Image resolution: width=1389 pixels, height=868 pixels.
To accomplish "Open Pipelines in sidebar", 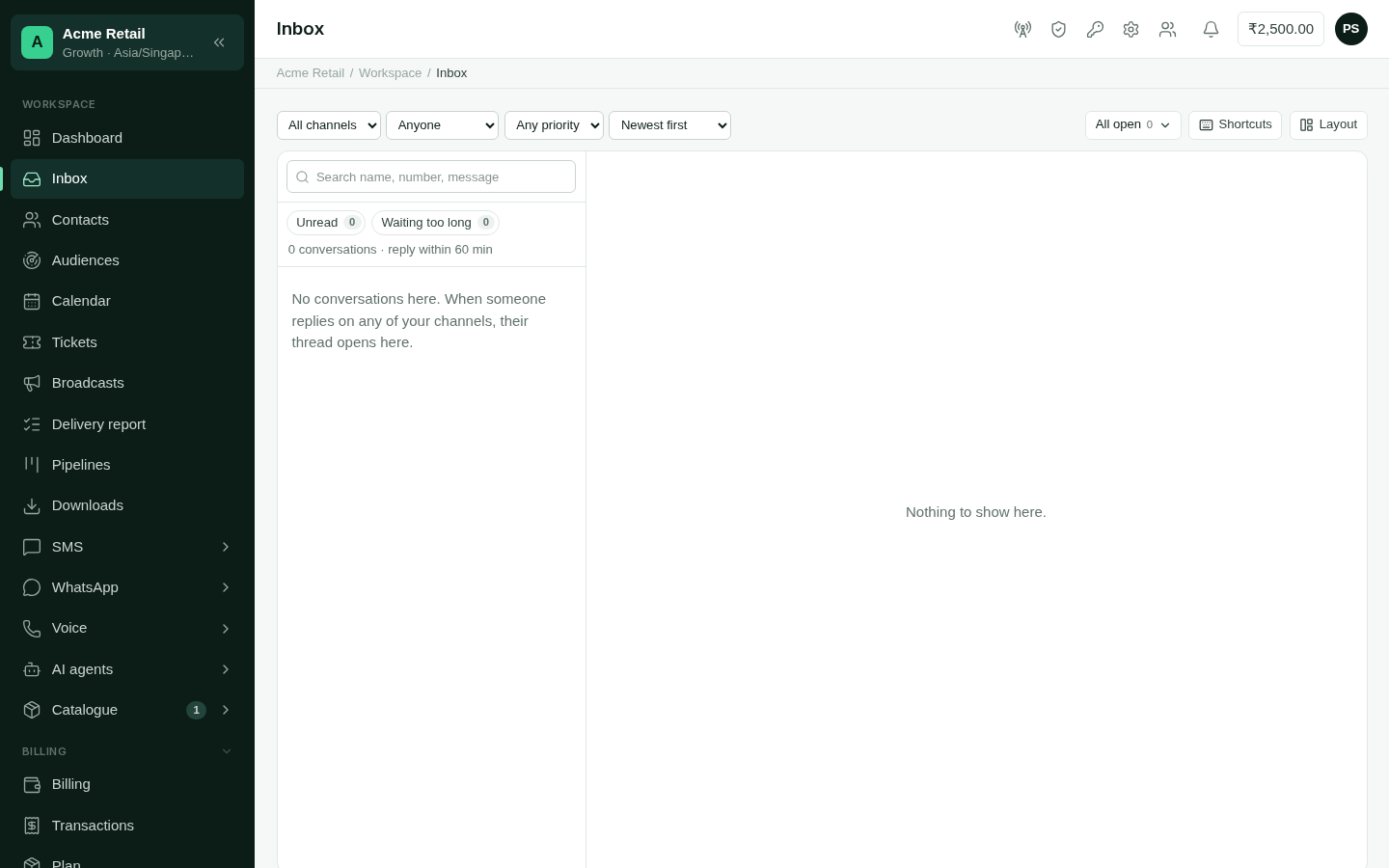I will [x=127, y=465].
